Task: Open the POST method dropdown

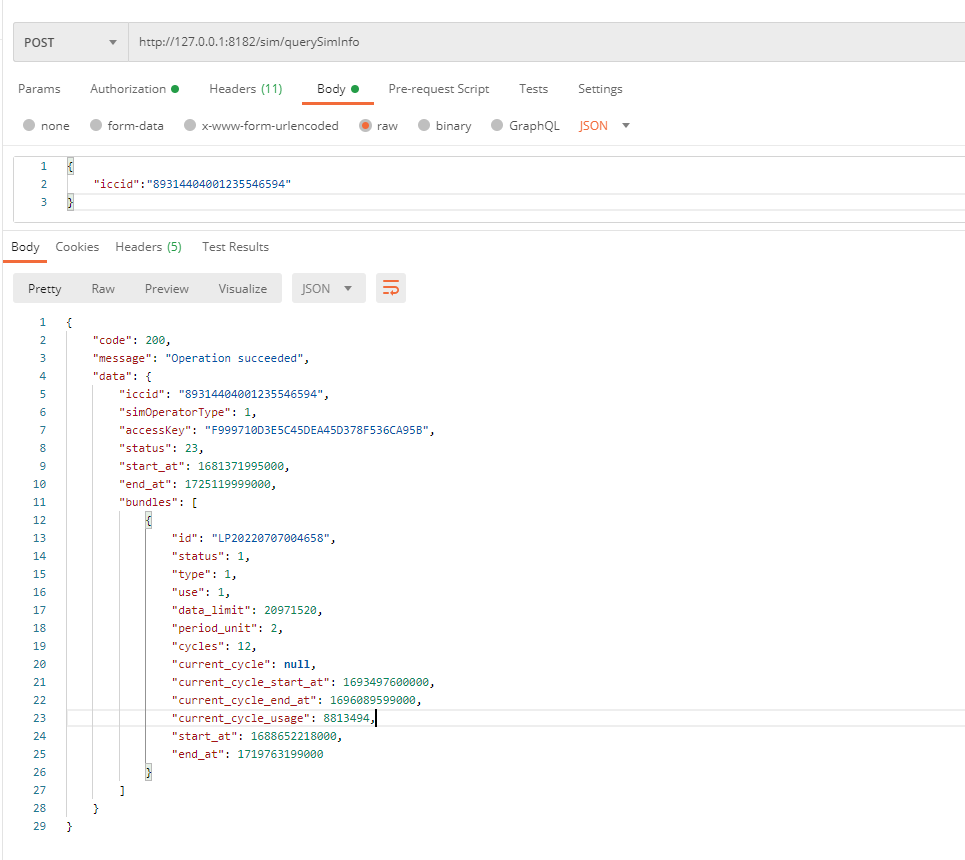Action: click(x=70, y=43)
